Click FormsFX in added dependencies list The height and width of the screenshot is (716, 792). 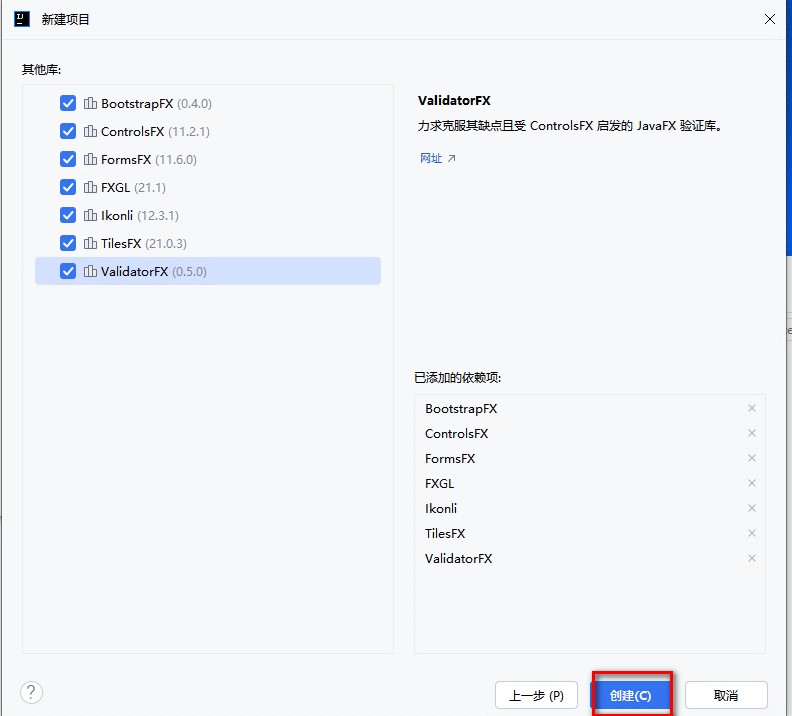point(450,458)
